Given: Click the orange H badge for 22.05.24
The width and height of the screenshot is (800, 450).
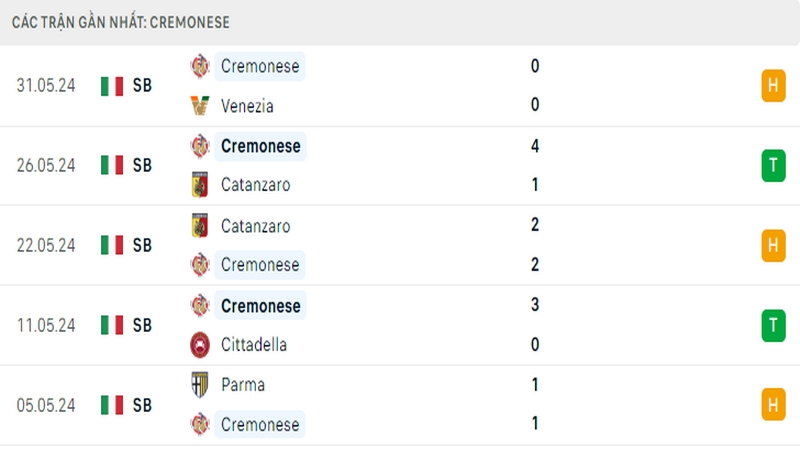Looking at the screenshot, I should [773, 245].
